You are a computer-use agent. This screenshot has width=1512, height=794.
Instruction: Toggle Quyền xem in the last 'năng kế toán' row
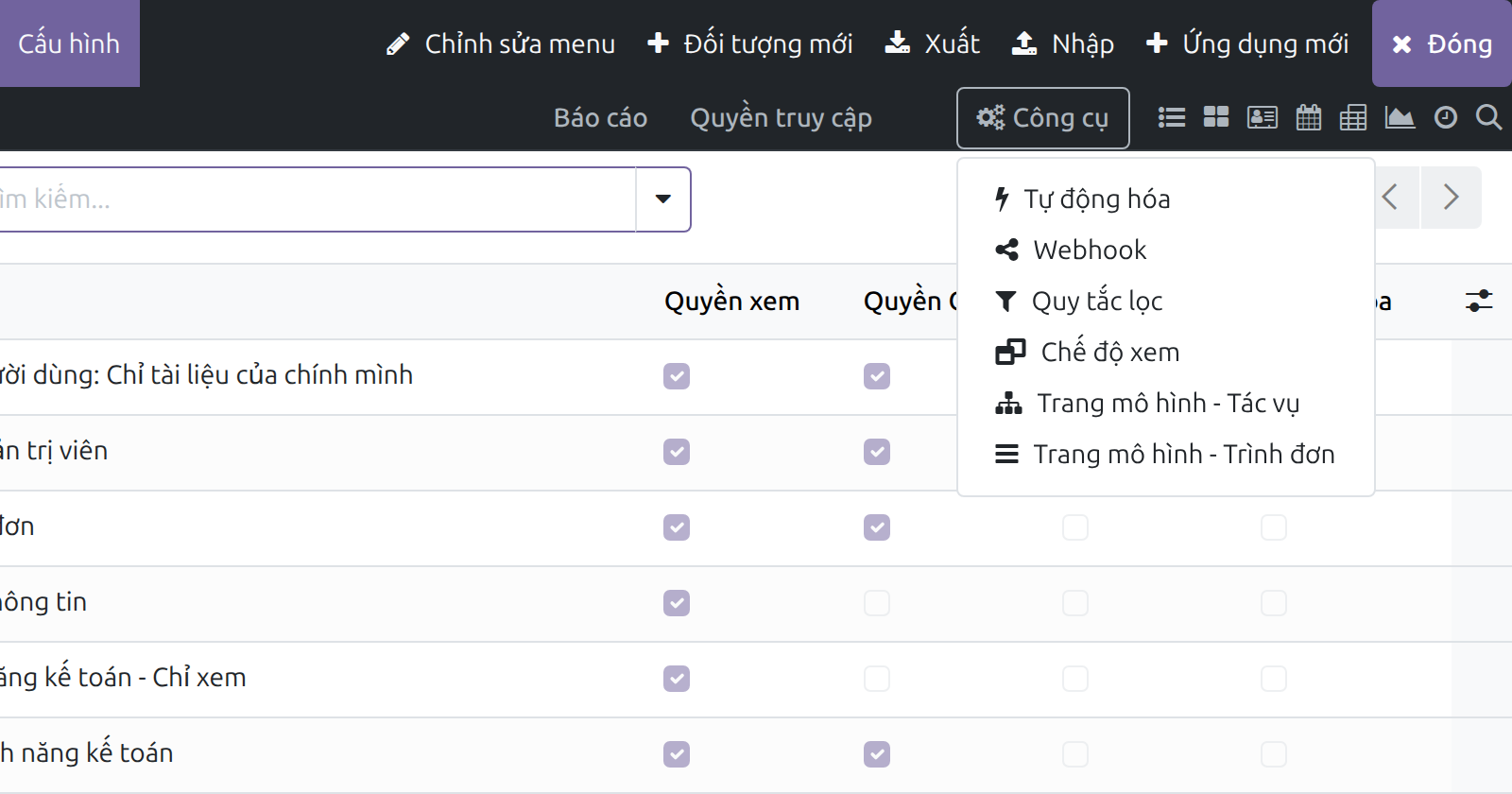coord(677,754)
